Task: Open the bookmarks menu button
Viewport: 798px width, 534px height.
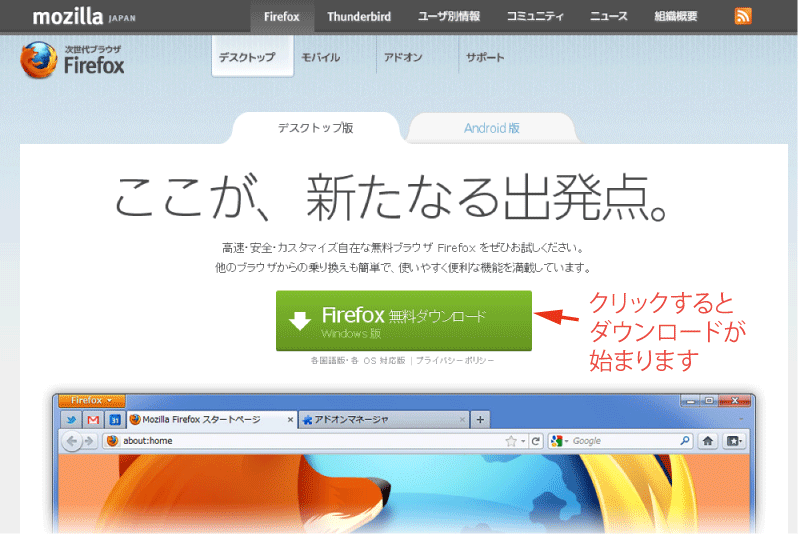Action: pos(734,441)
